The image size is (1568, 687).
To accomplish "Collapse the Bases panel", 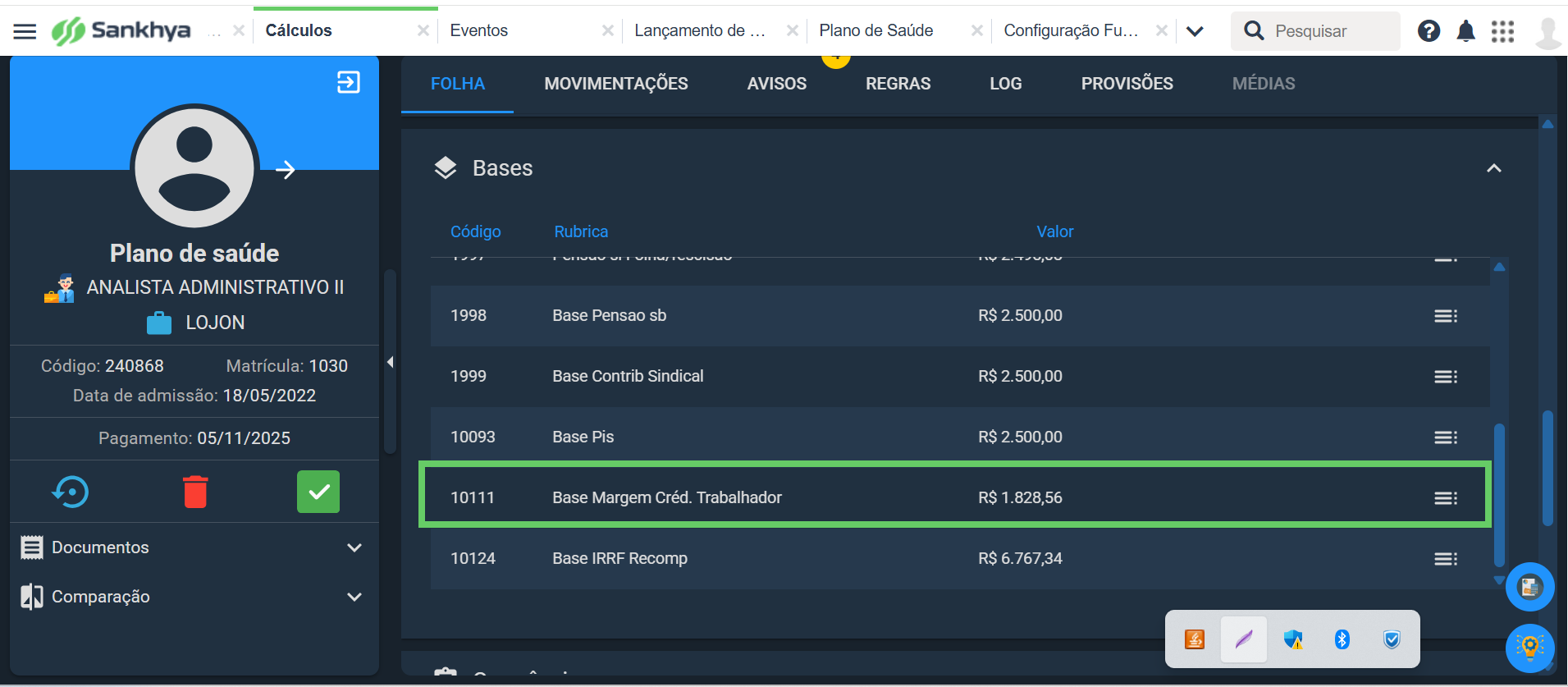I will click(x=1494, y=168).
